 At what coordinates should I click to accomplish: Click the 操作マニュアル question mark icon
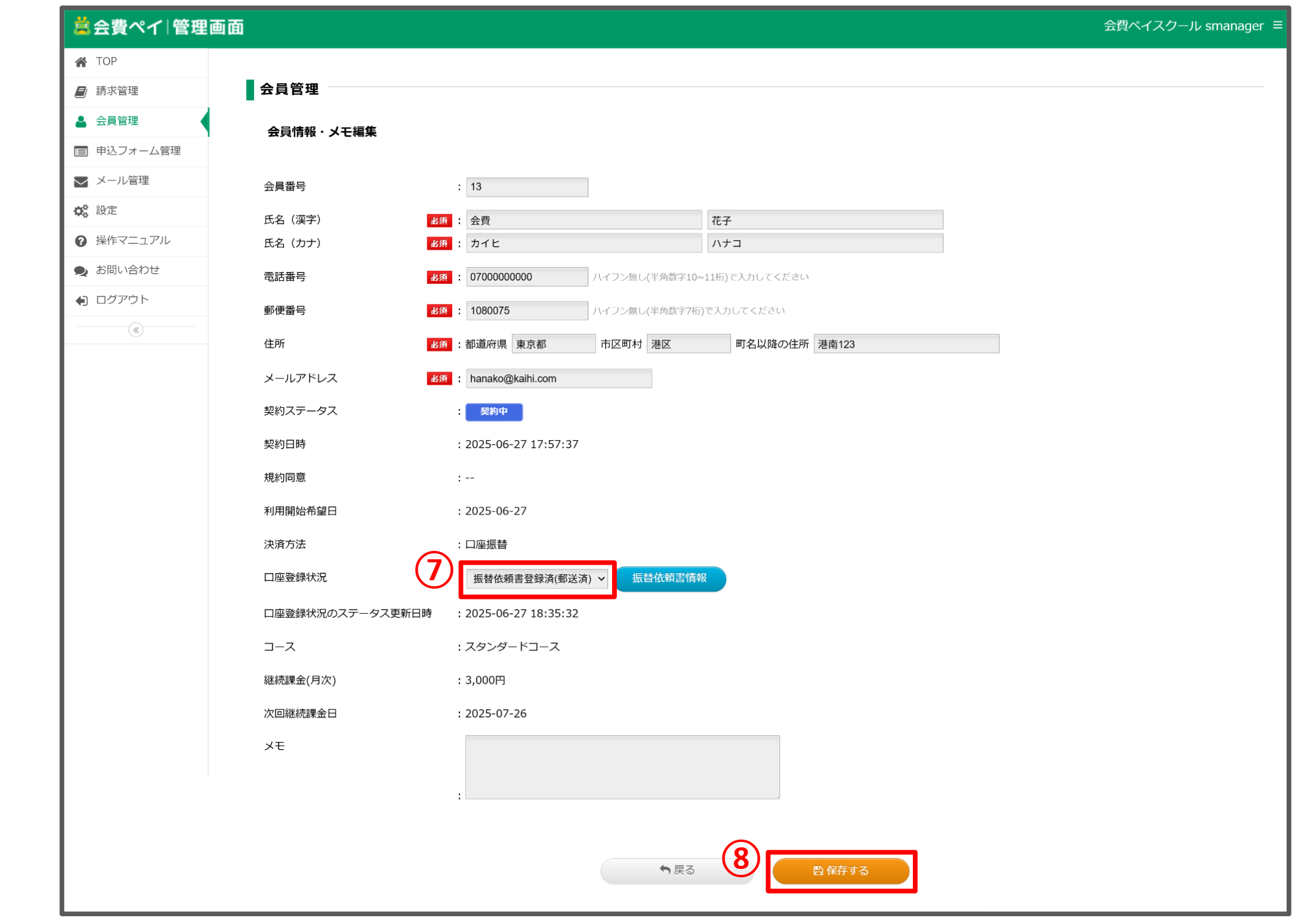81,241
